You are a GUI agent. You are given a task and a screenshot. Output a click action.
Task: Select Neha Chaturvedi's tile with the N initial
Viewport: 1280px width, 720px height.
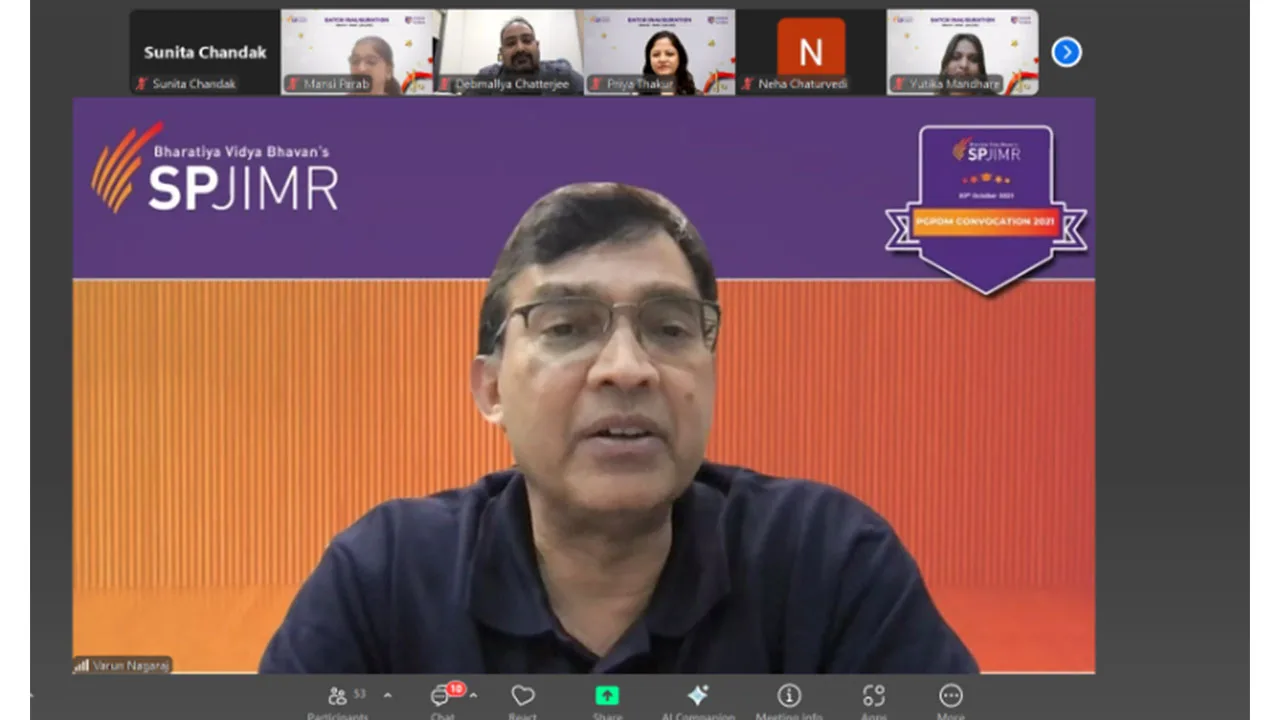coord(810,45)
